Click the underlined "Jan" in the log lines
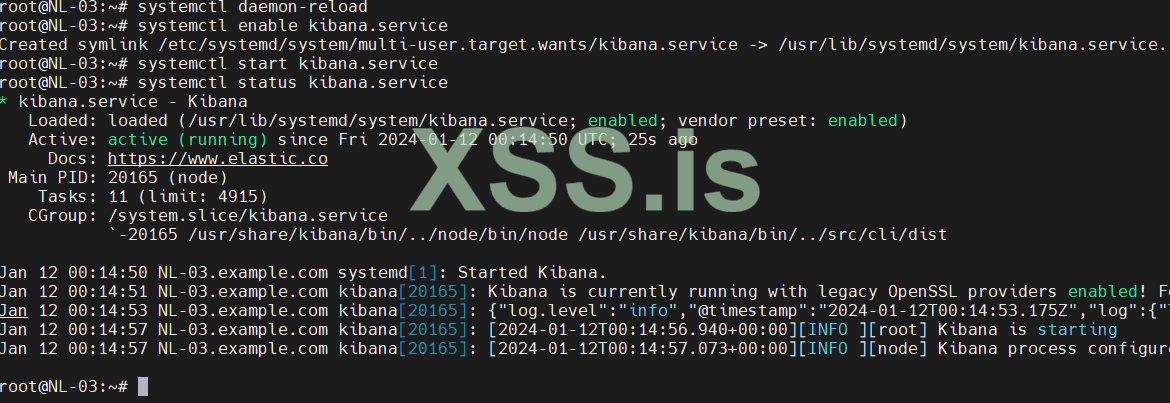1170x403 pixels. coord(14,310)
